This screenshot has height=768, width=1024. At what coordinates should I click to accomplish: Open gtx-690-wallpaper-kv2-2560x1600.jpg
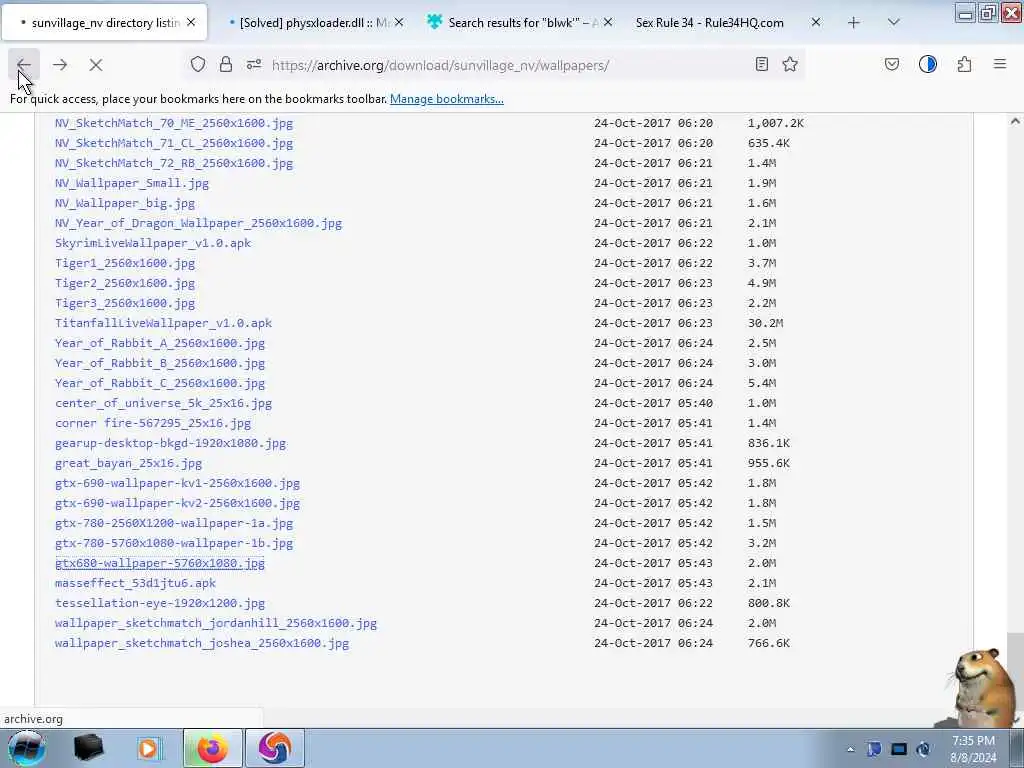[178, 503]
